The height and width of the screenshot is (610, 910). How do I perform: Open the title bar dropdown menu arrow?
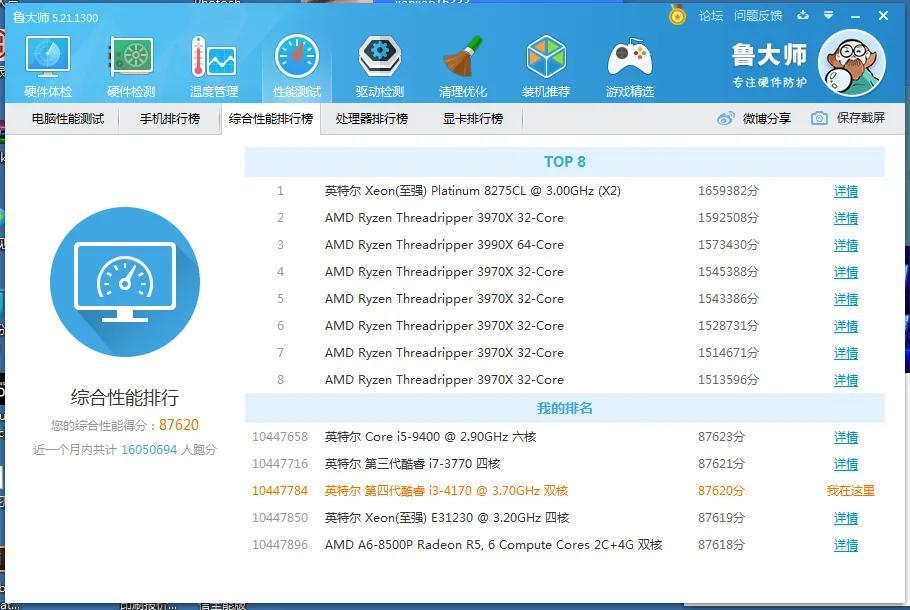829,15
